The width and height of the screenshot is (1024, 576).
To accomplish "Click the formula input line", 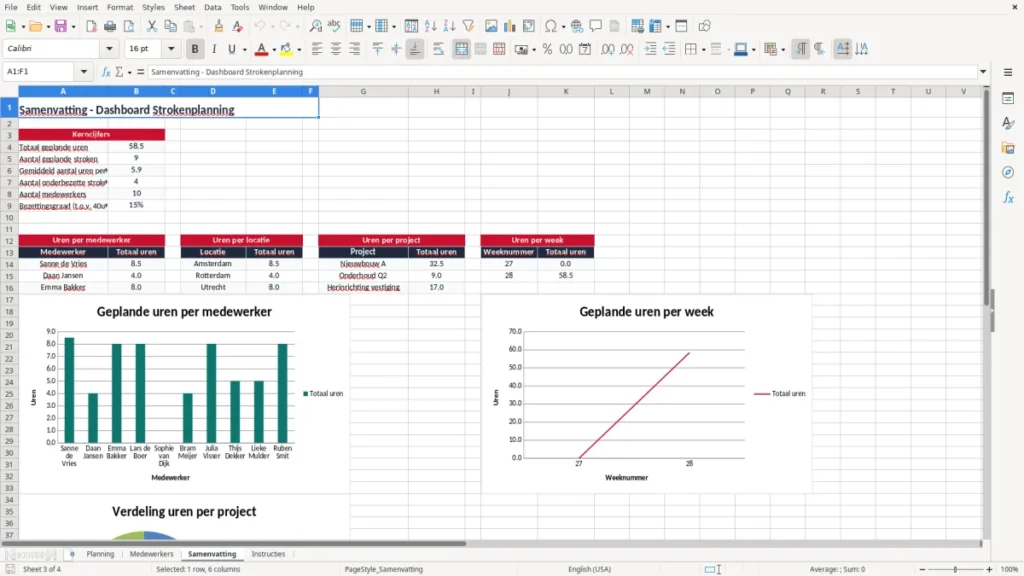I will click(562, 72).
